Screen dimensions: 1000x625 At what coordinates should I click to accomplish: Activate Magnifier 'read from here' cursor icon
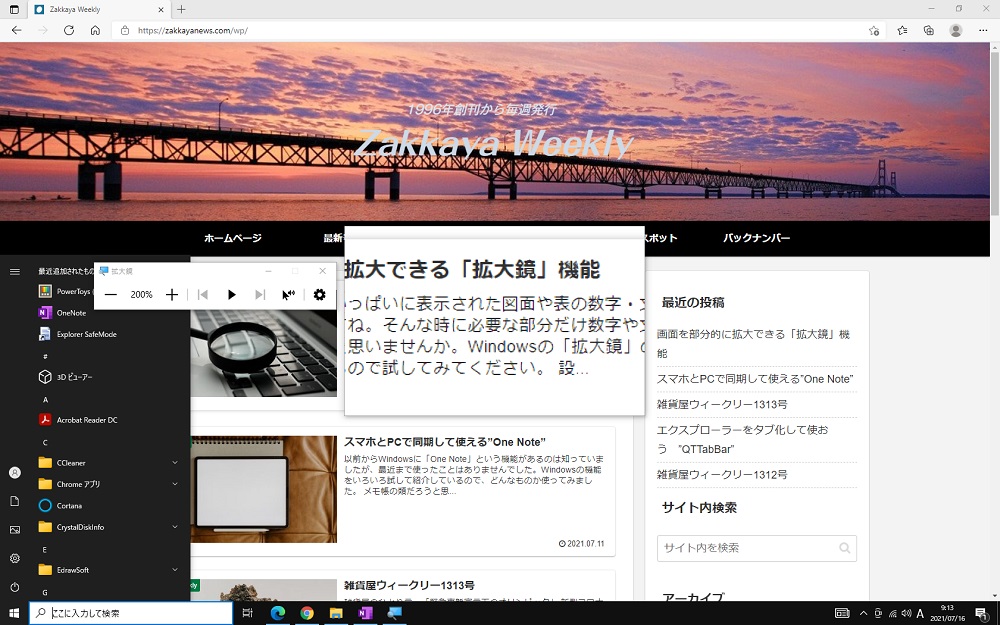pyautogui.click(x=288, y=295)
